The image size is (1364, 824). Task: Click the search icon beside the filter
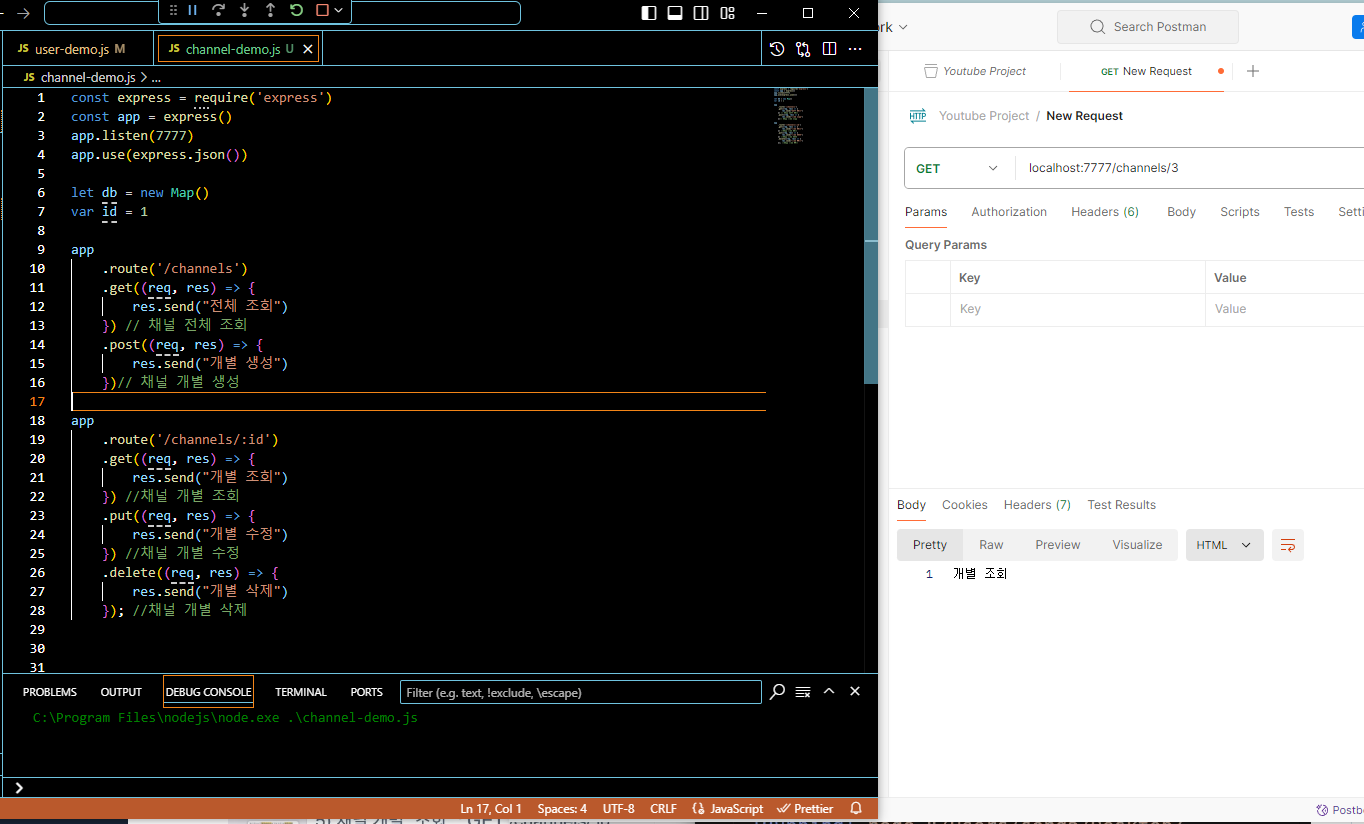pyautogui.click(x=777, y=692)
